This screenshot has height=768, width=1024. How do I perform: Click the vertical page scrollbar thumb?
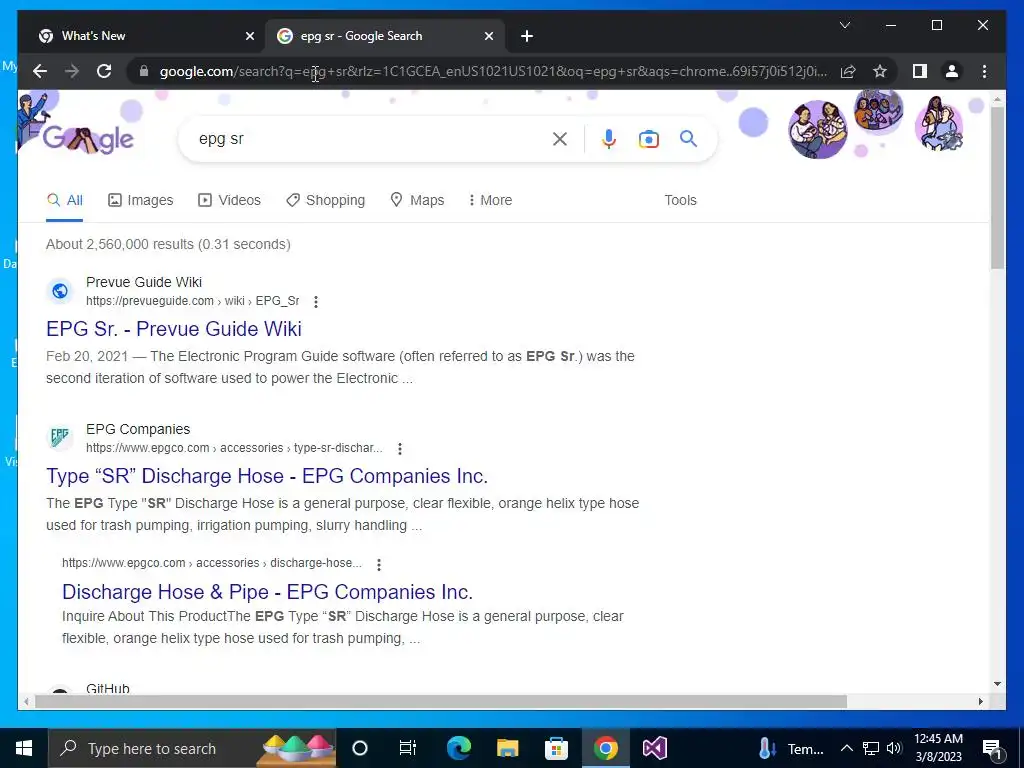point(997,187)
